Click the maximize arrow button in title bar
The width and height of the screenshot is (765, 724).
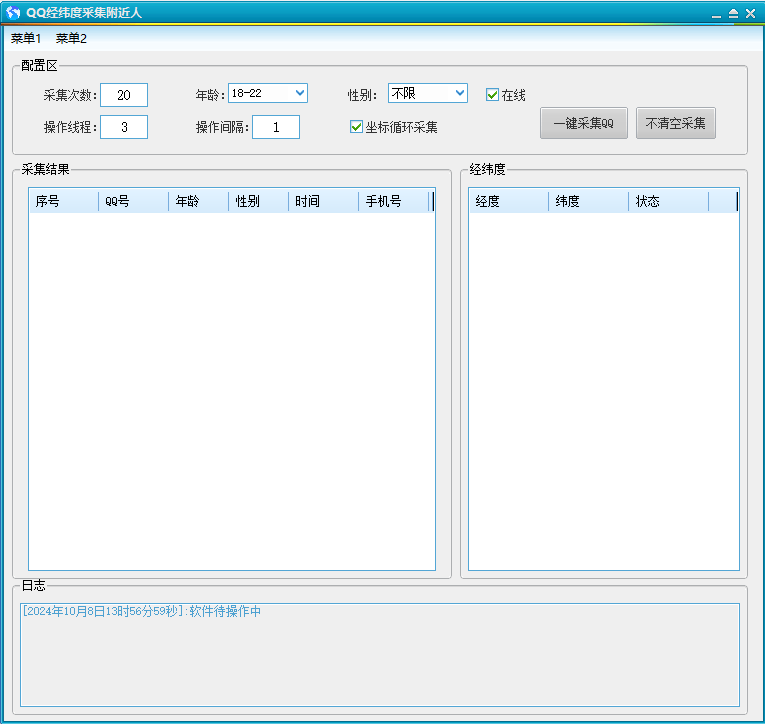(x=733, y=14)
